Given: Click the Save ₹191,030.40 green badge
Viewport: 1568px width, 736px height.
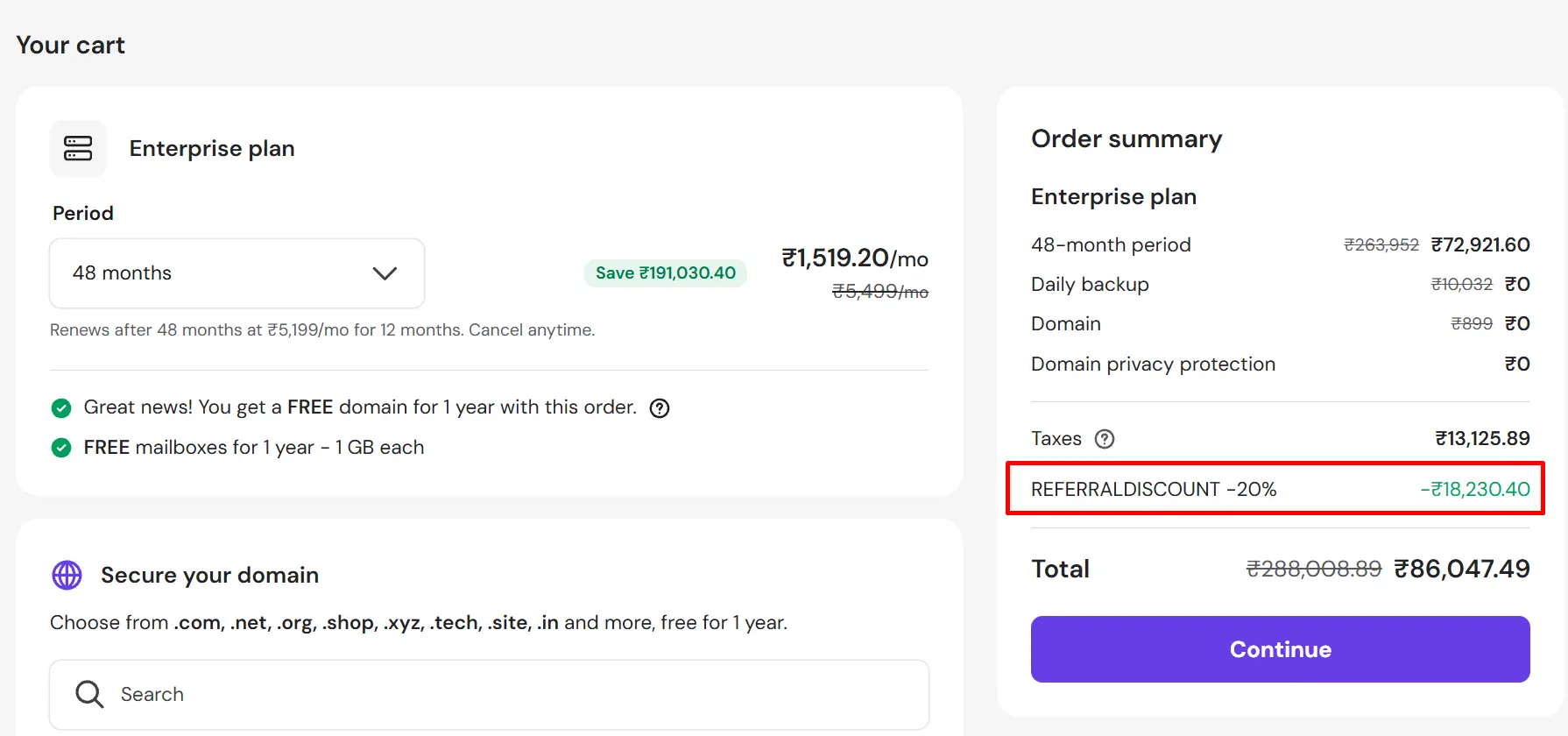Looking at the screenshot, I should click(665, 272).
